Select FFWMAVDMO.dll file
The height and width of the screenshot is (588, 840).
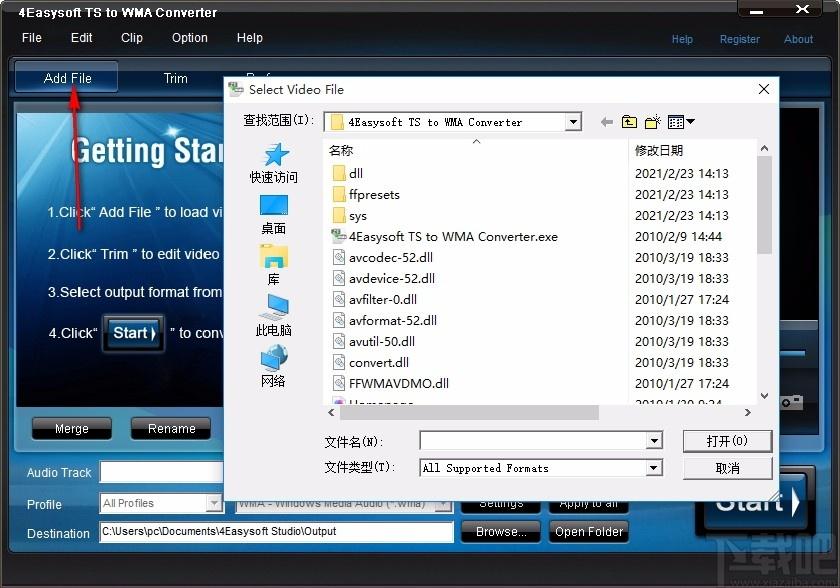391,383
